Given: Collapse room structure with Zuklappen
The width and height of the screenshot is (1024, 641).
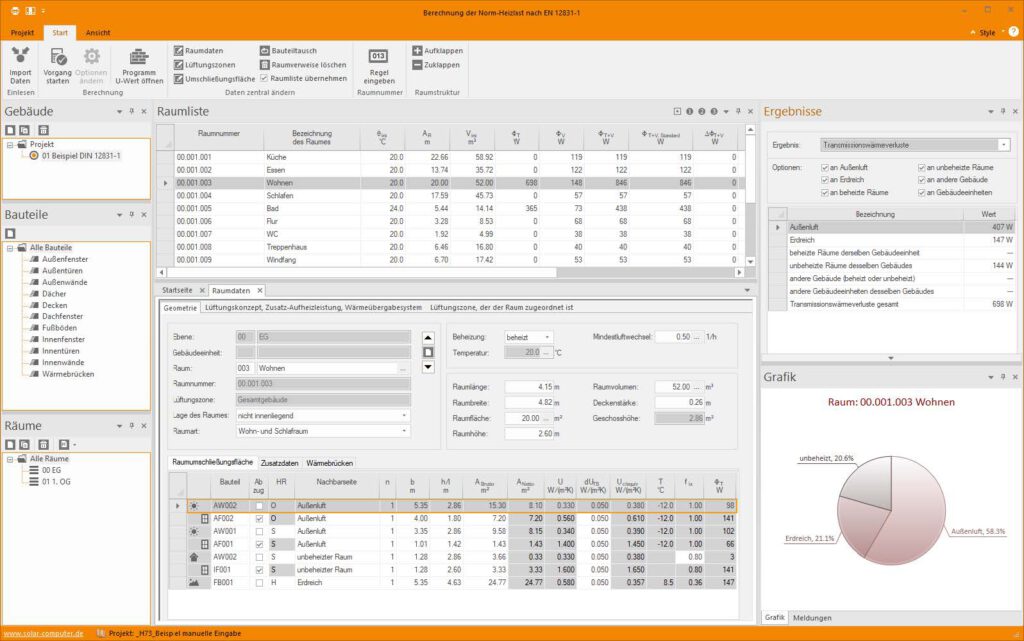Looking at the screenshot, I should coord(436,65).
